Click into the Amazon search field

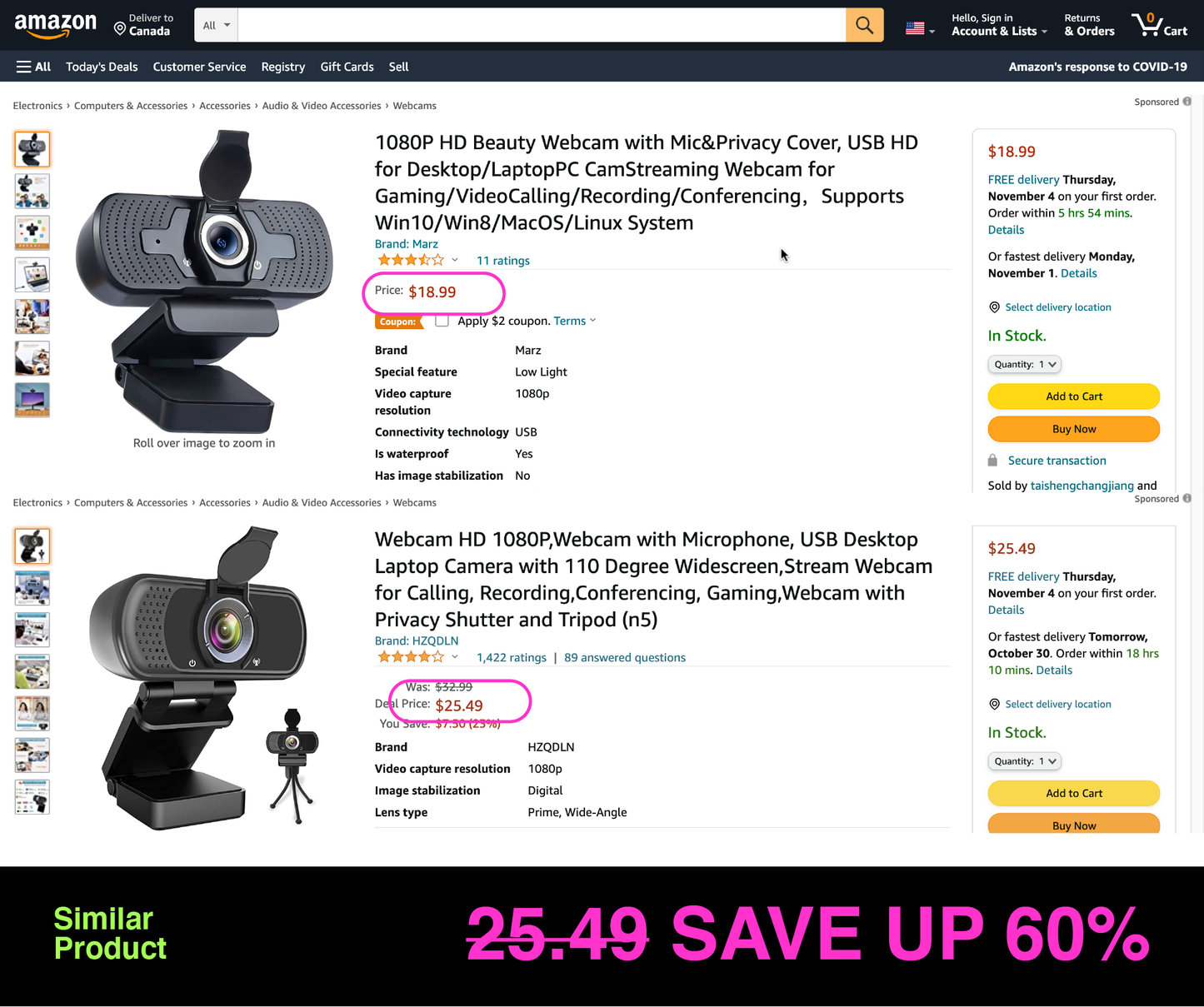click(542, 26)
